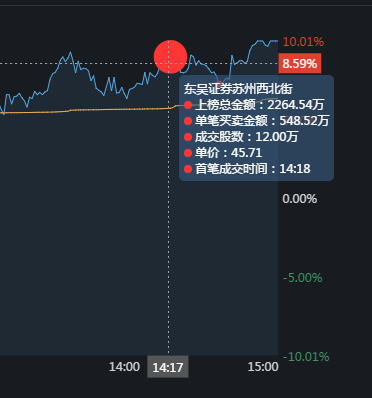Click the red bullet beside 上榜总金额
The width and height of the screenshot is (372, 398).
[188, 105]
